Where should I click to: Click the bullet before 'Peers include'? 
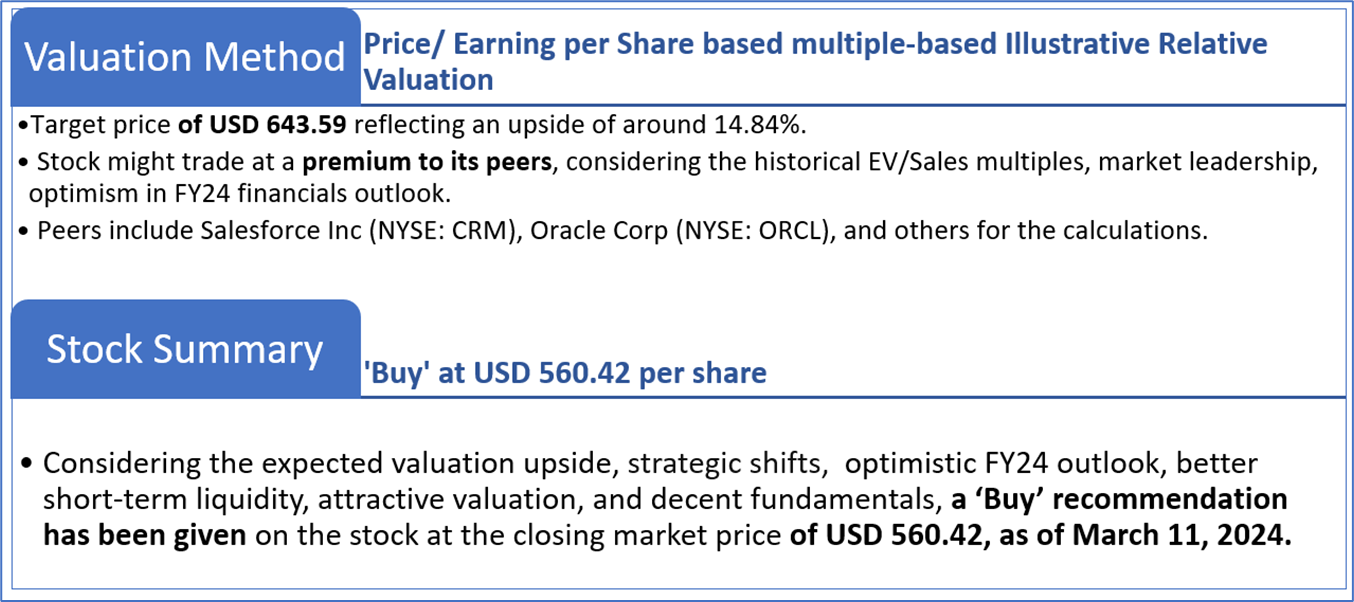[24, 231]
